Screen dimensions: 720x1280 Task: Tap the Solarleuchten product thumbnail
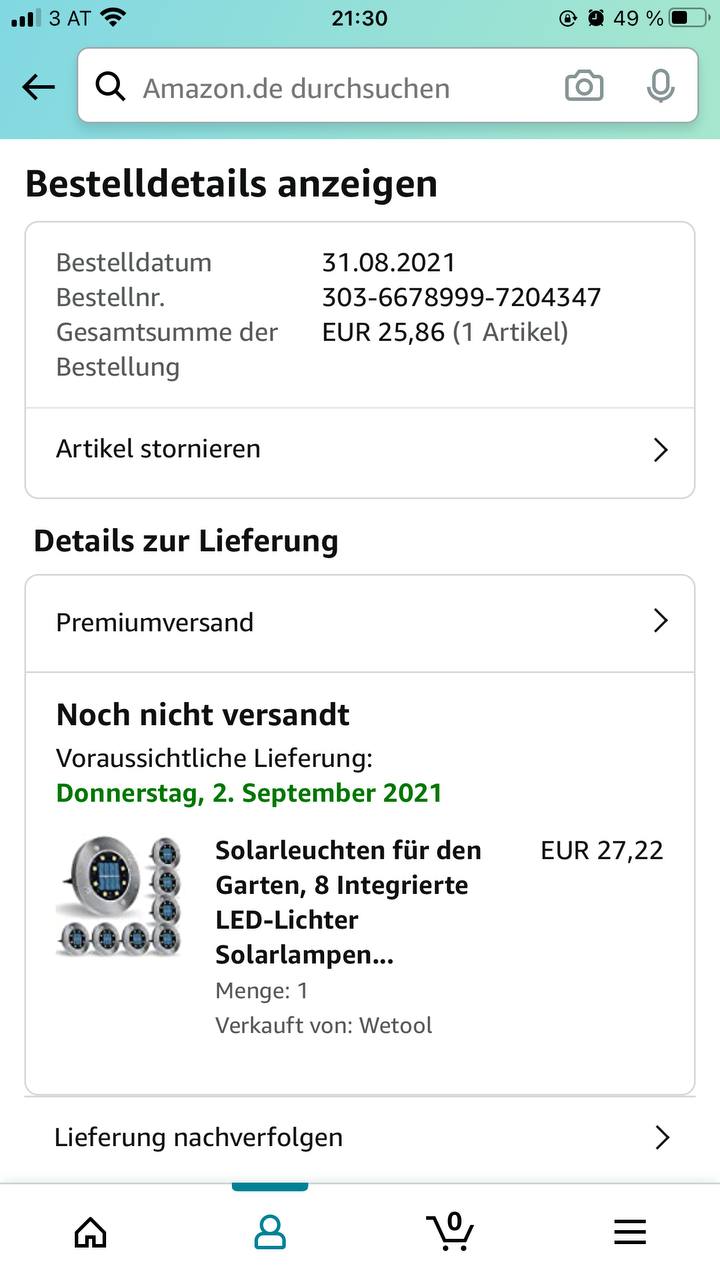(x=118, y=897)
